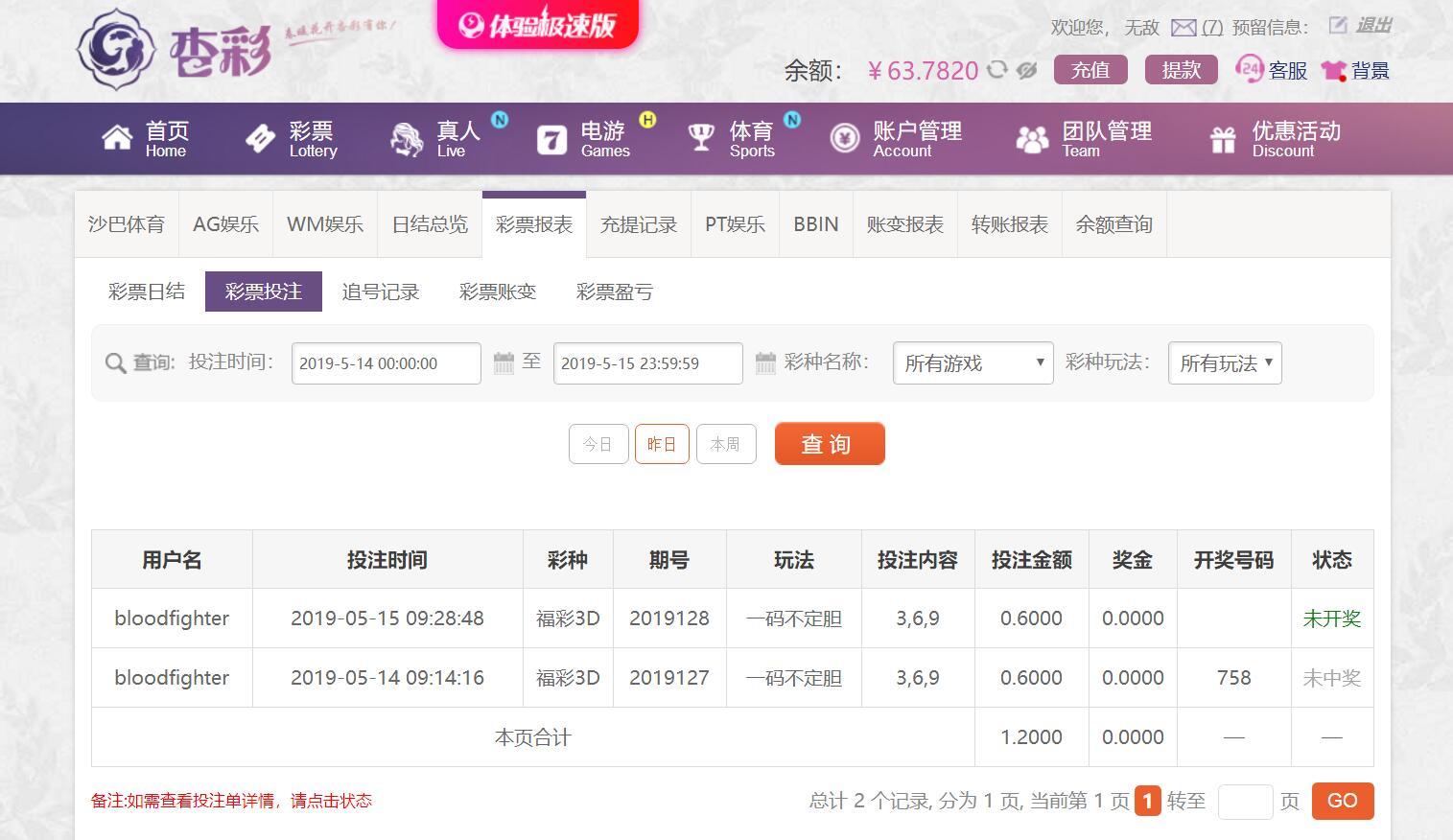Click the 体验极速版 banner button
Viewport: 1453px width, 840px height.
[538, 24]
